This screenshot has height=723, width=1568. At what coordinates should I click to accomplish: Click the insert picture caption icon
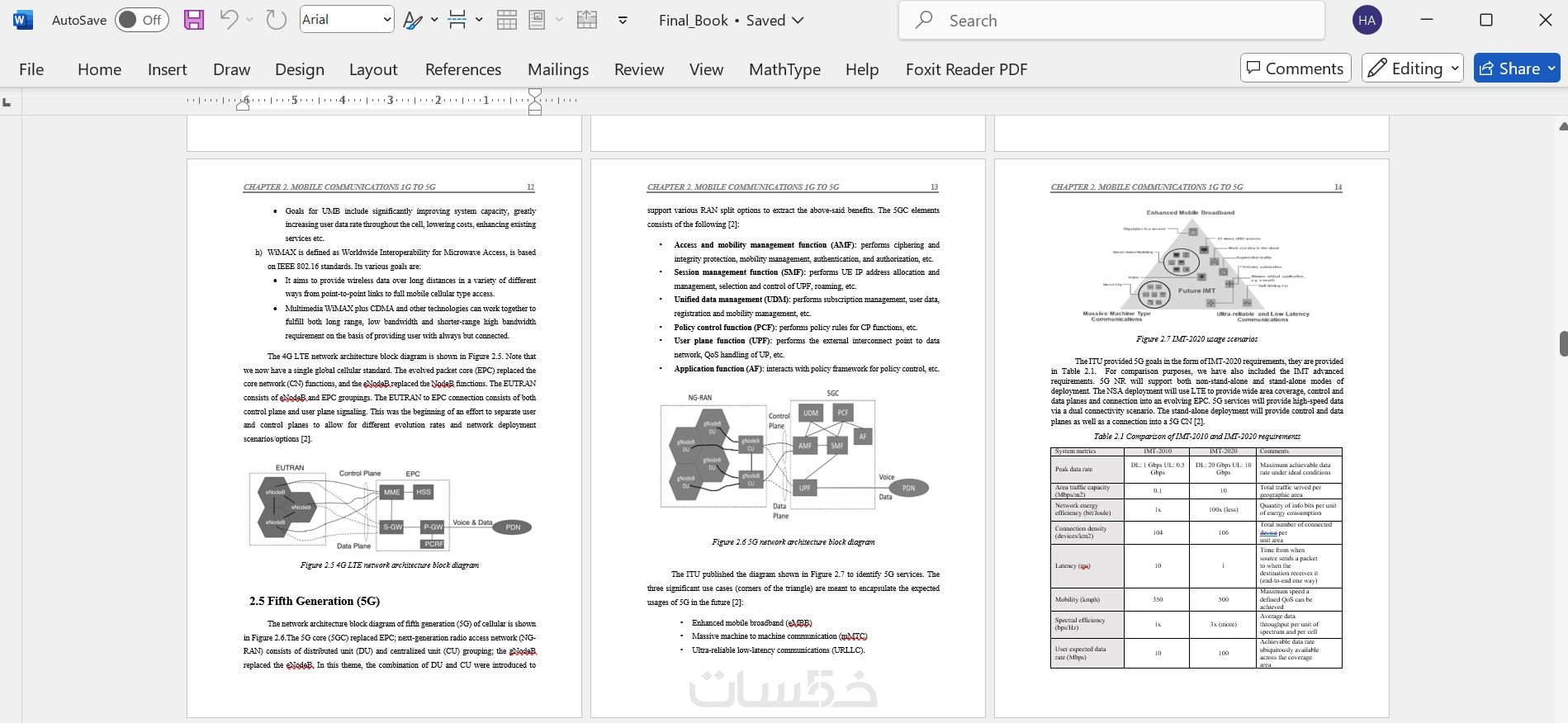(538, 20)
